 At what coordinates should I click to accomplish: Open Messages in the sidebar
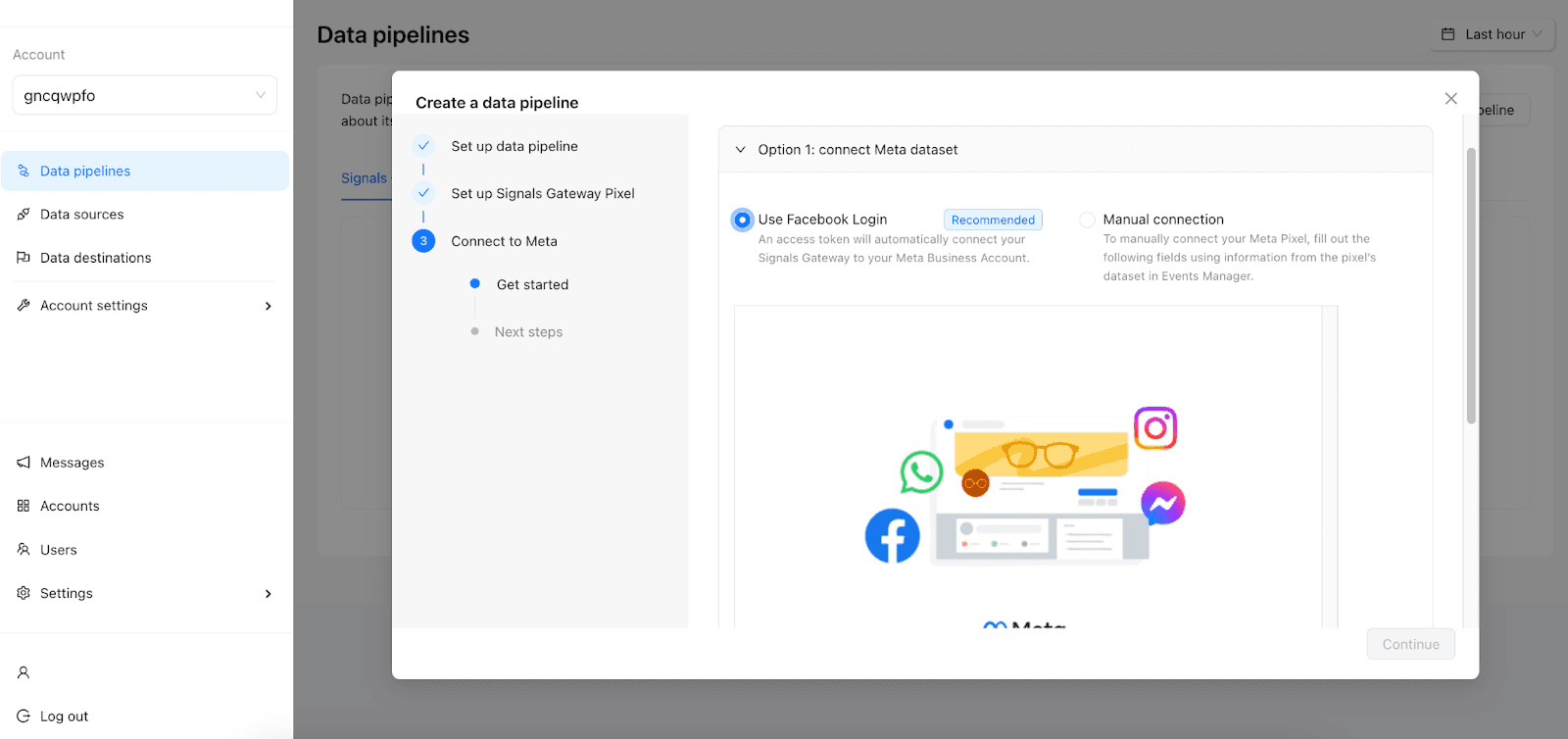(145, 463)
